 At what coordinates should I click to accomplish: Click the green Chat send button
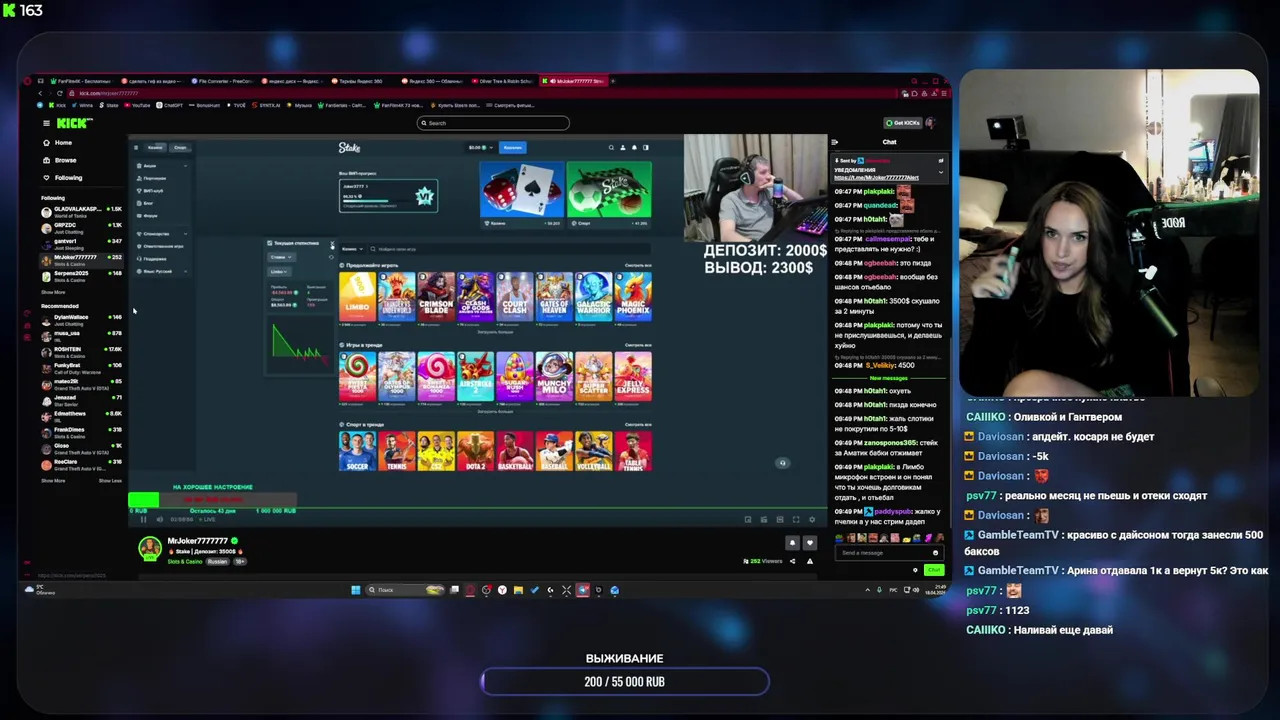point(934,570)
